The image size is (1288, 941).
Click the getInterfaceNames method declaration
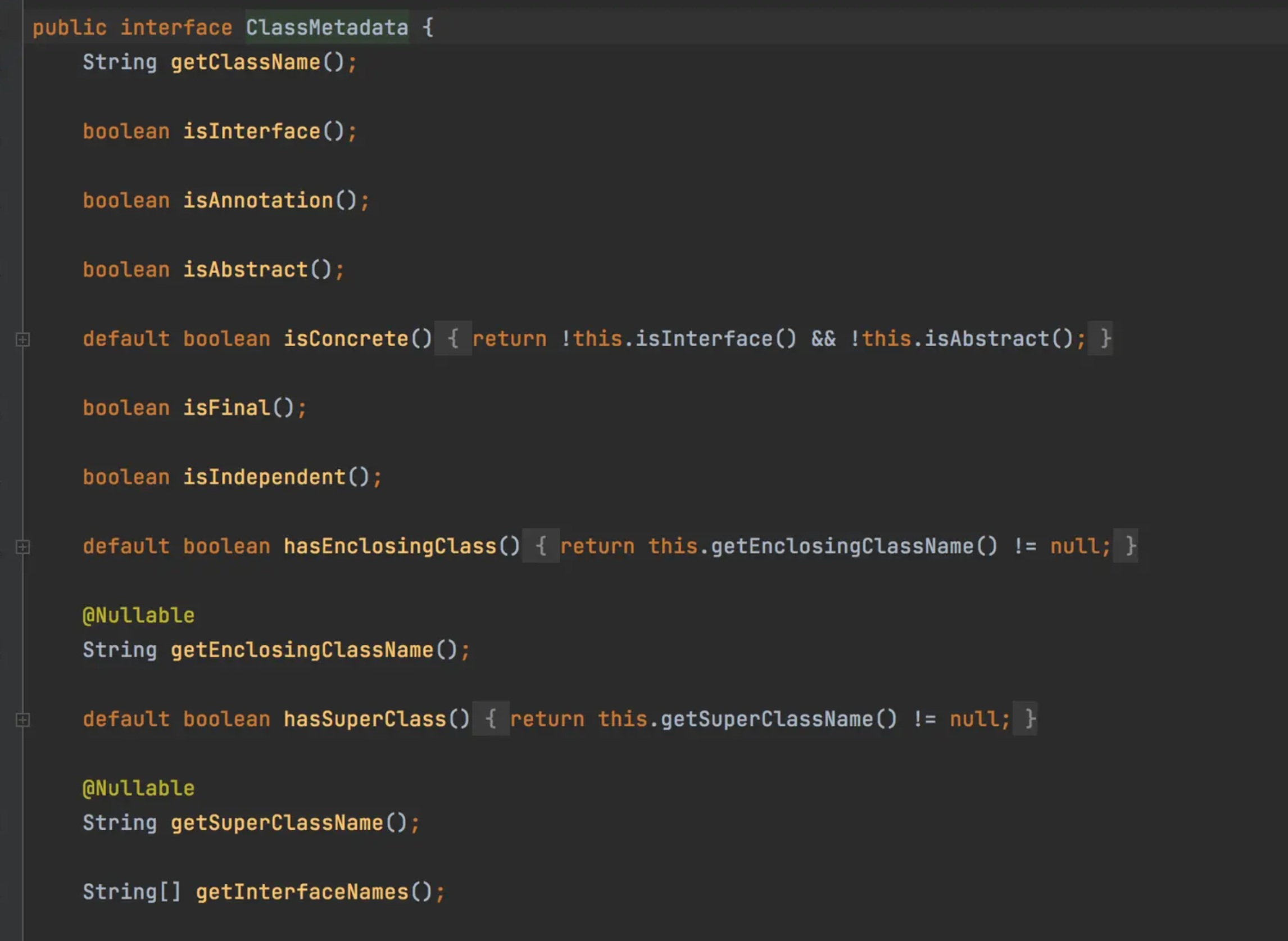tap(302, 892)
